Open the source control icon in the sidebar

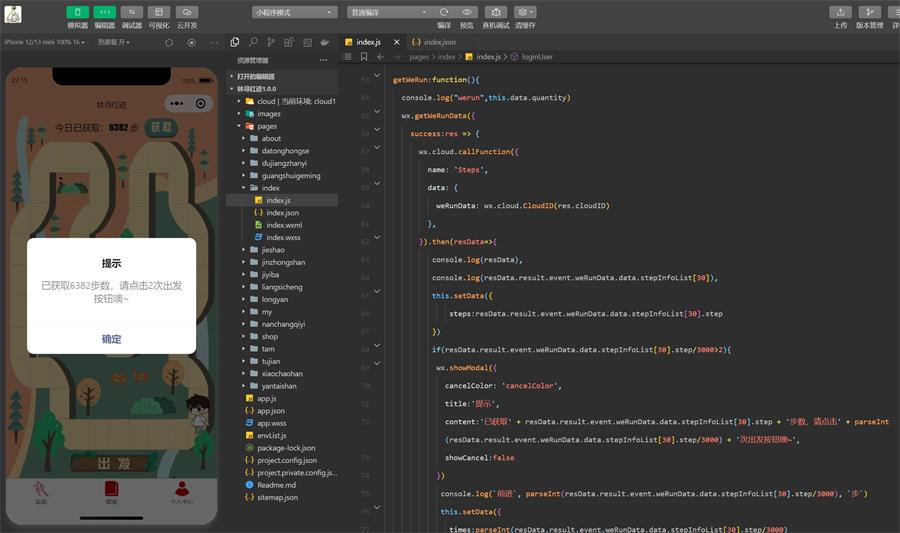click(x=271, y=43)
